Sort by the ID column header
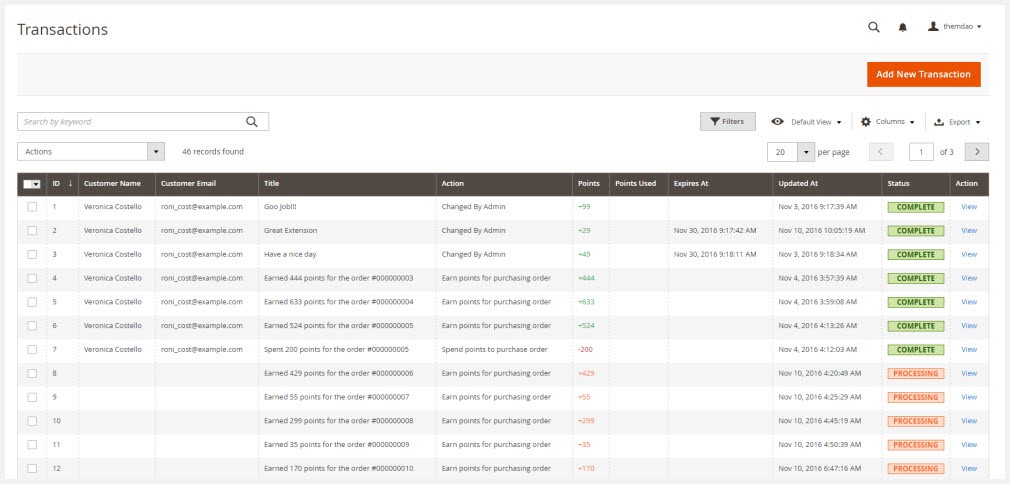The image size is (1010, 484). tap(62, 184)
